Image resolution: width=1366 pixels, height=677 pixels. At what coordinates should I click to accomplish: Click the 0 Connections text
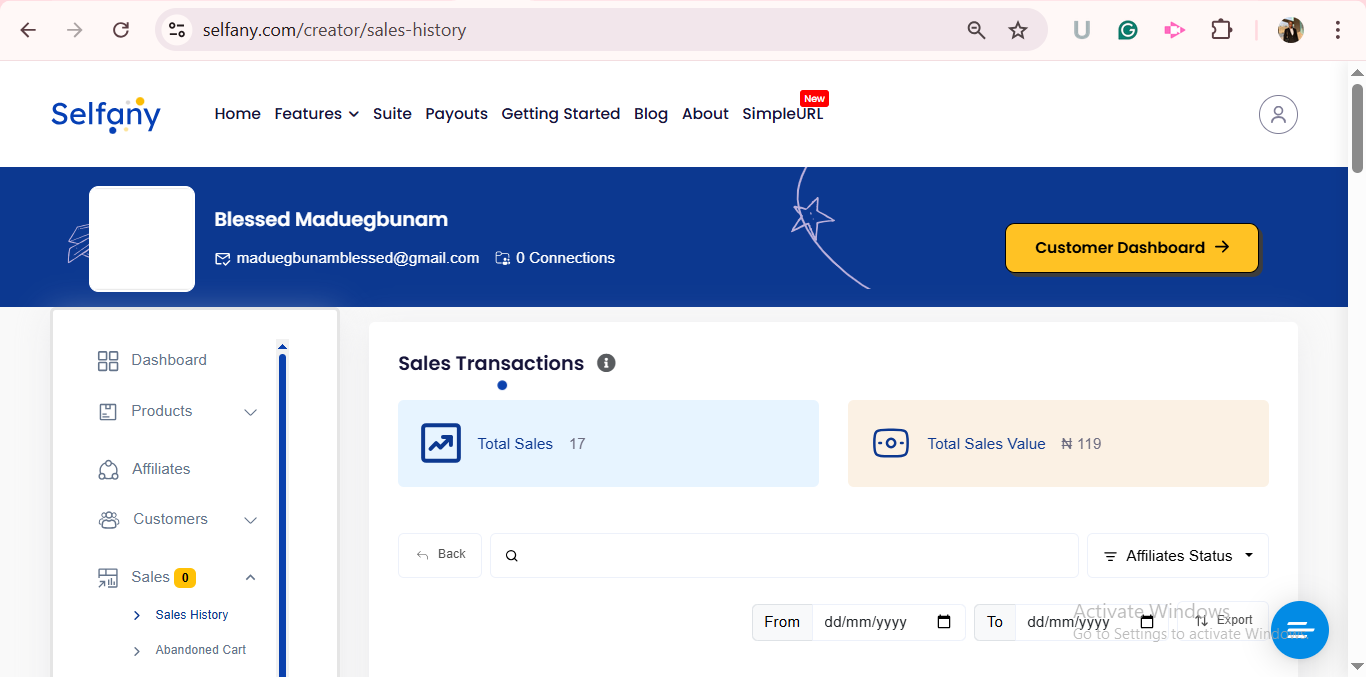[x=565, y=258]
